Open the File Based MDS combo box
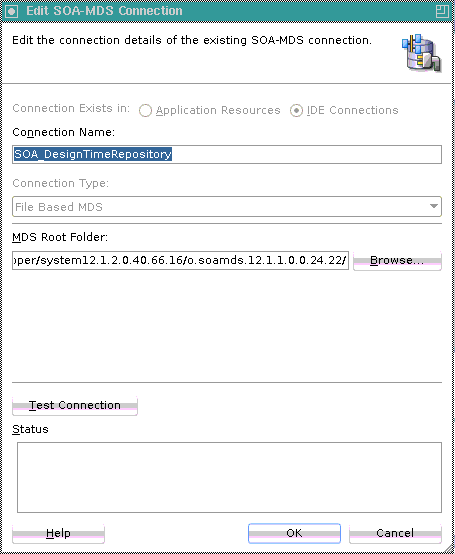Viewport: 455px width, 554px height. [227, 207]
